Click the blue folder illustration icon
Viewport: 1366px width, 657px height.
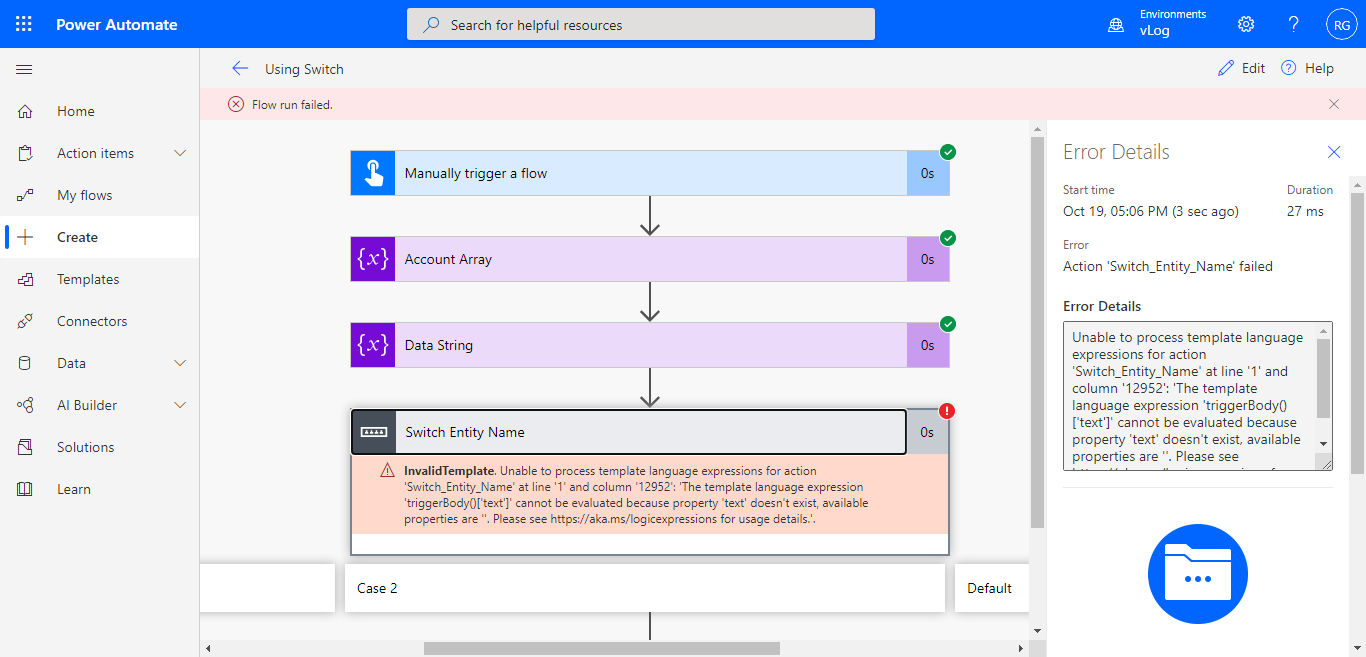click(1198, 574)
